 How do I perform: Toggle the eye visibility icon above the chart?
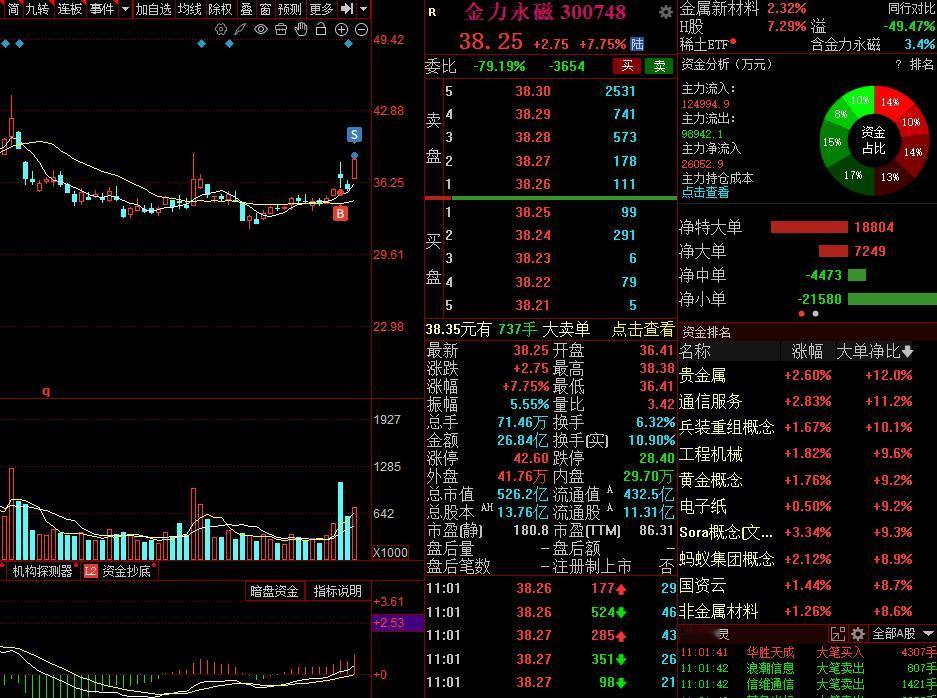261,29
